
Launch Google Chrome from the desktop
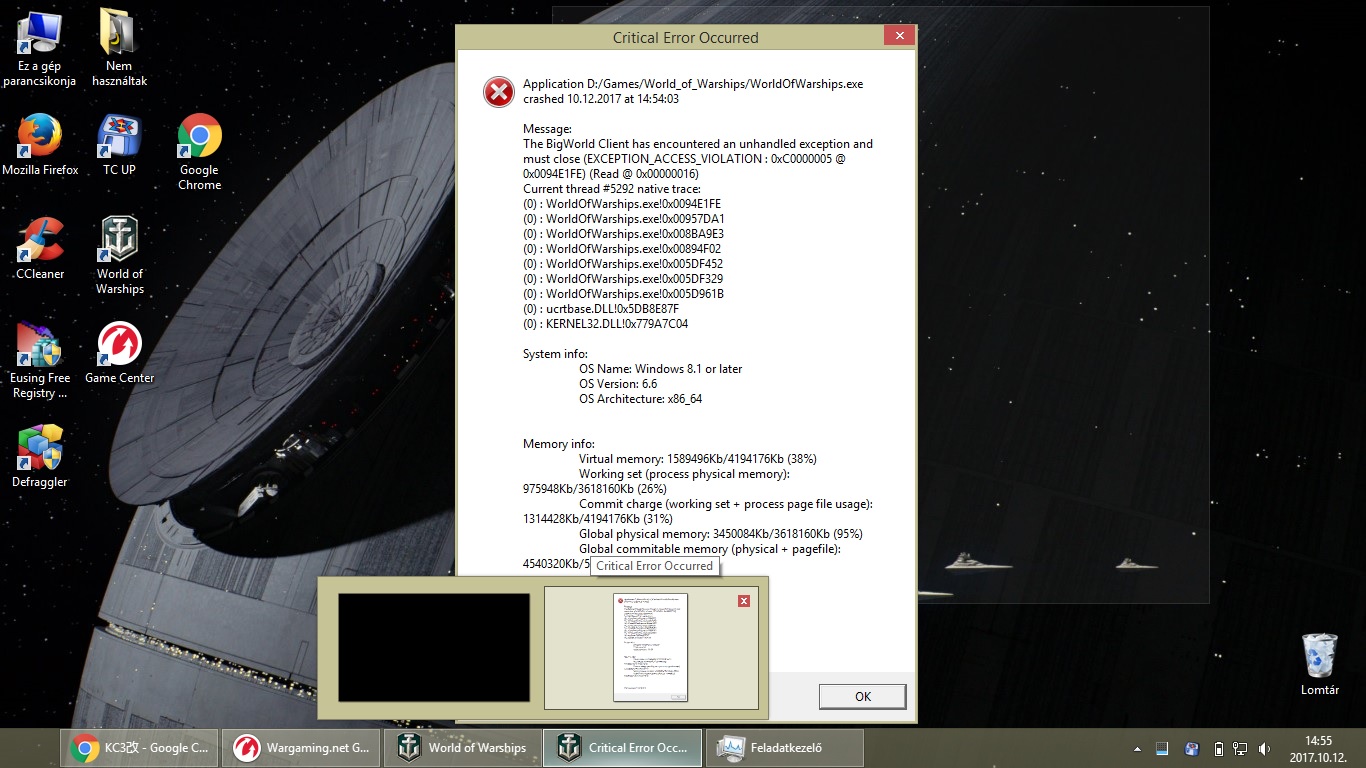[200, 152]
